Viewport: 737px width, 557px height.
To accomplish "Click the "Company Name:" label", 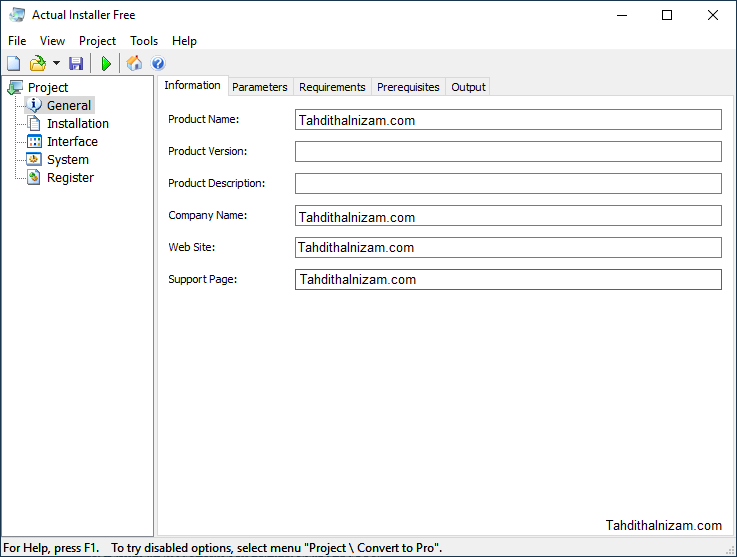I will coord(208,215).
